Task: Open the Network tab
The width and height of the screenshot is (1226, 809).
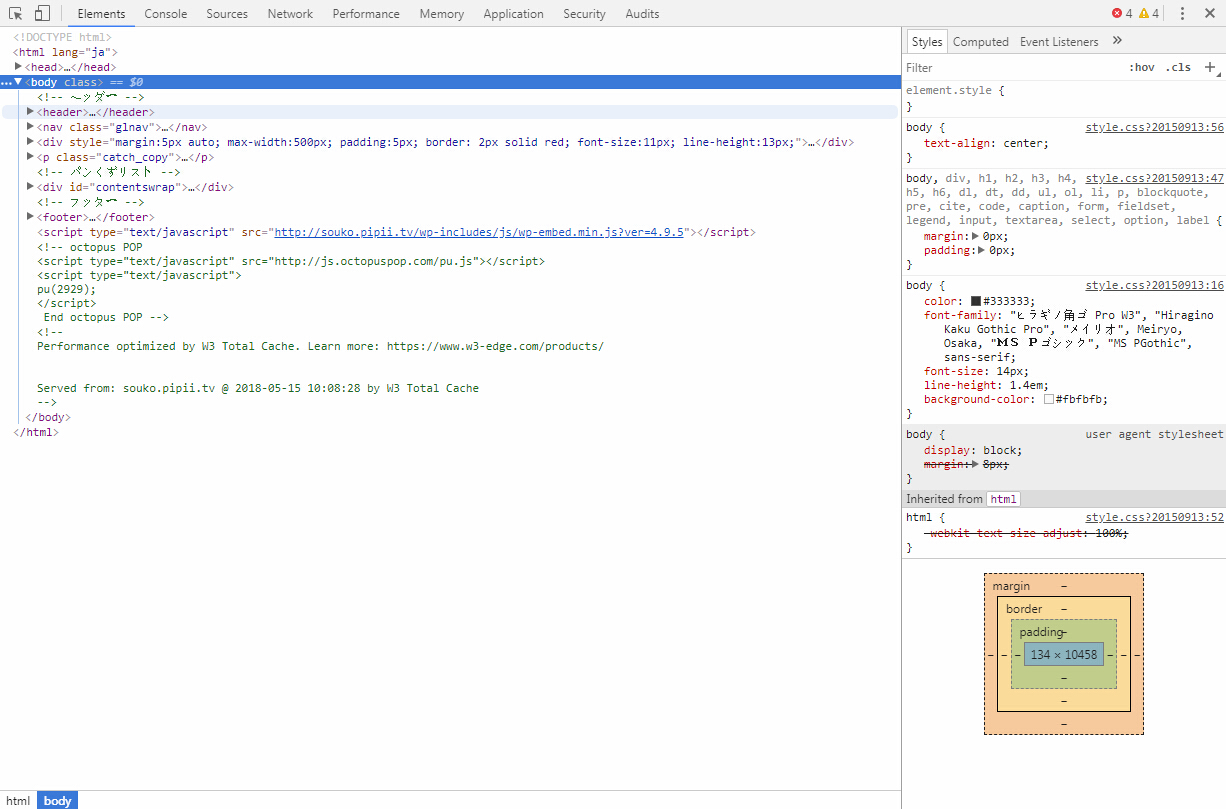Action: click(290, 14)
